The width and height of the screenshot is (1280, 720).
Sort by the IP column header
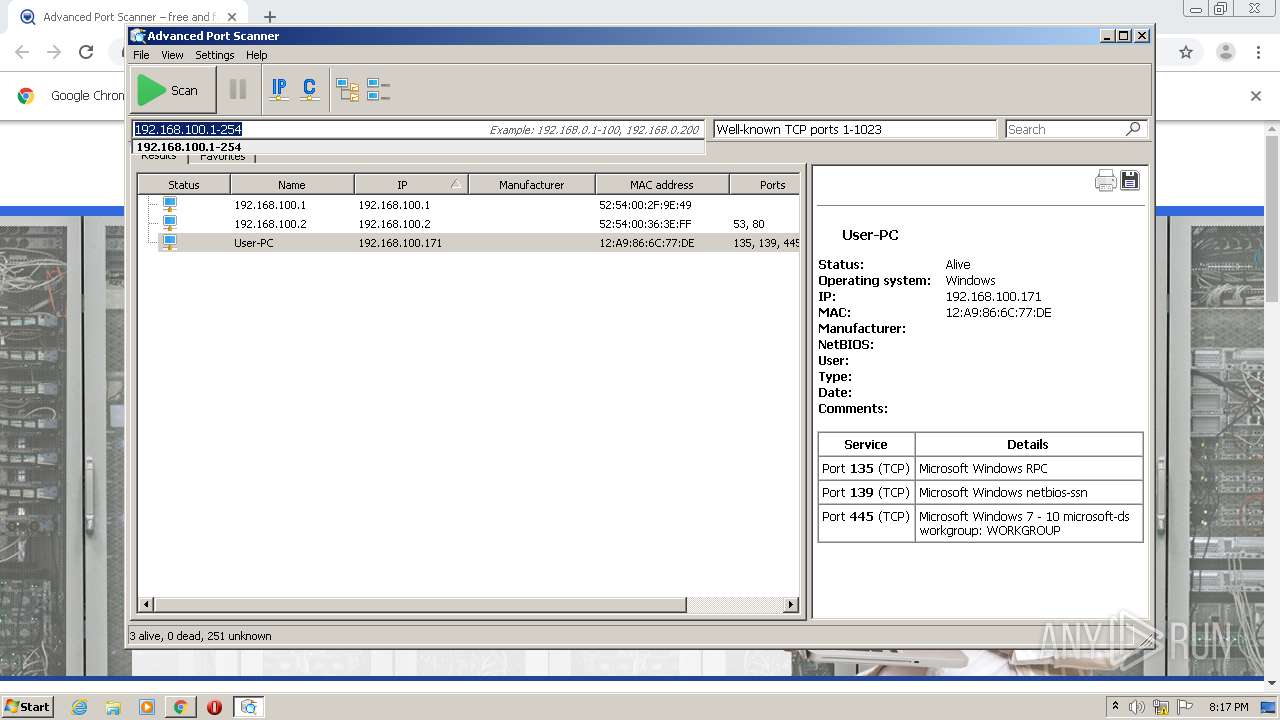[411, 184]
